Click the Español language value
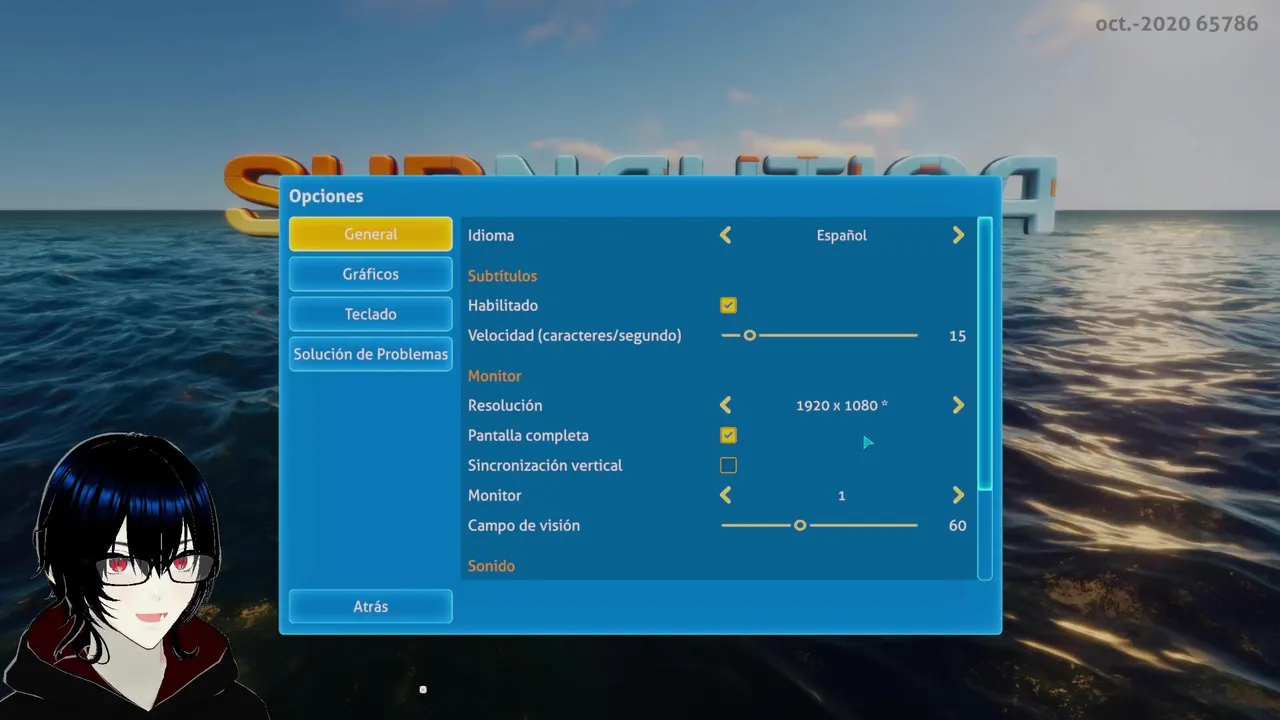The height and width of the screenshot is (720, 1280). pos(842,235)
